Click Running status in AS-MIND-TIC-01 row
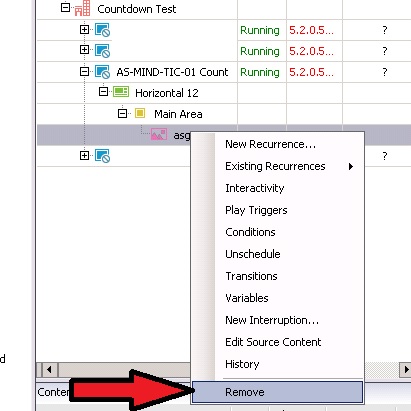The height and width of the screenshot is (411, 411). click(x=260, y=72)
